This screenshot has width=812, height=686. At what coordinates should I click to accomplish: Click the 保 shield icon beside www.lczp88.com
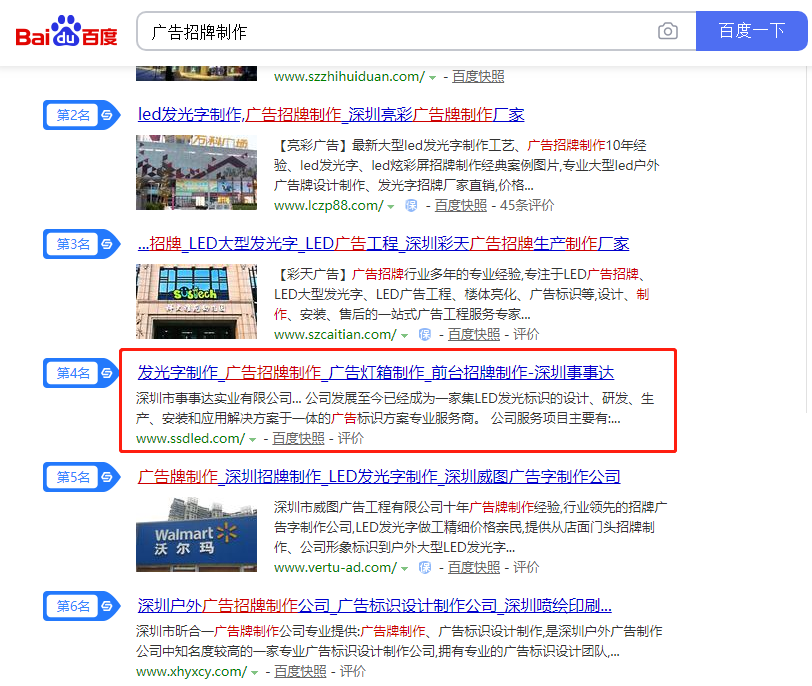coord(411,206)
